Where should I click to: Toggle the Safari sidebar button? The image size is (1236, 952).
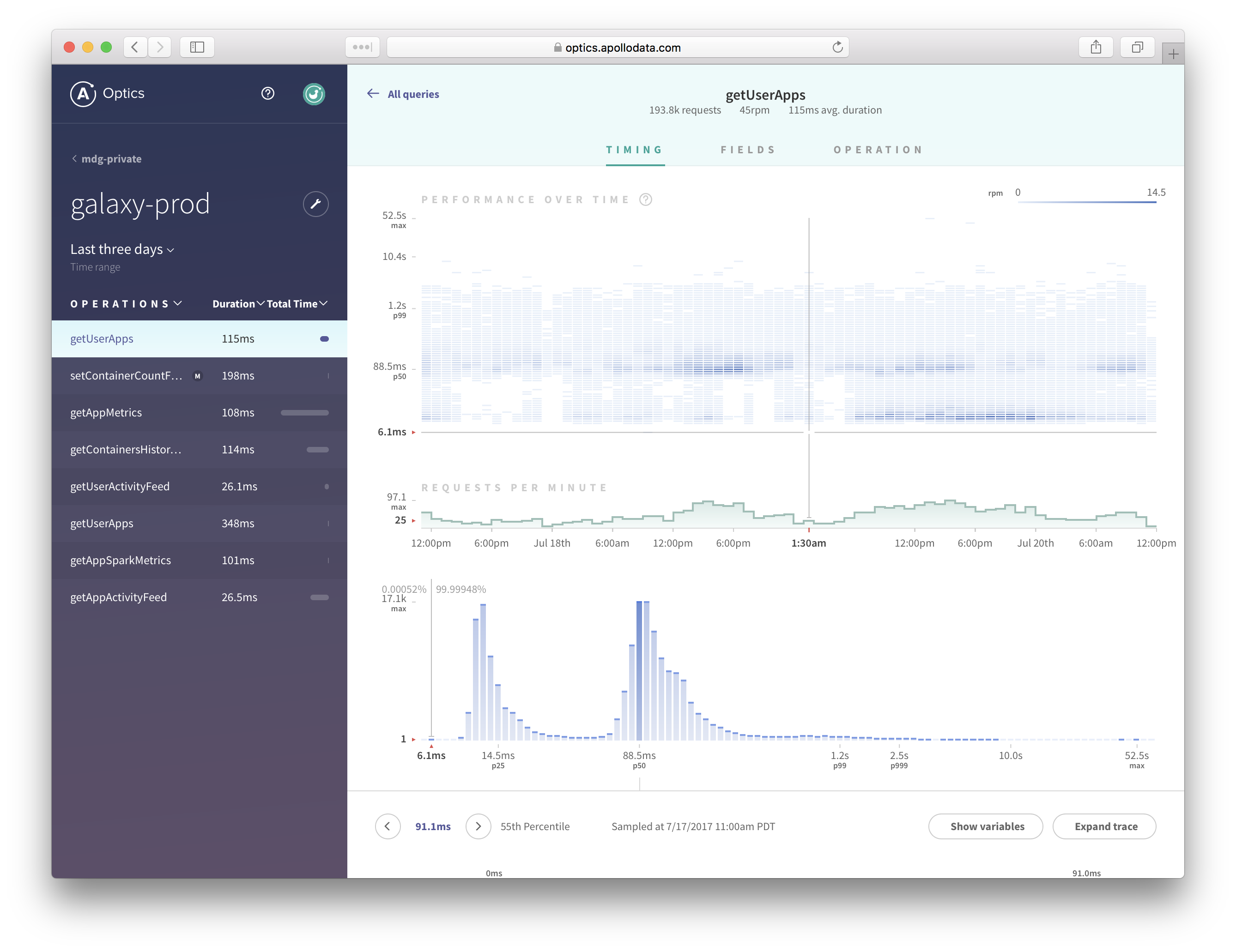coord(197,47)
